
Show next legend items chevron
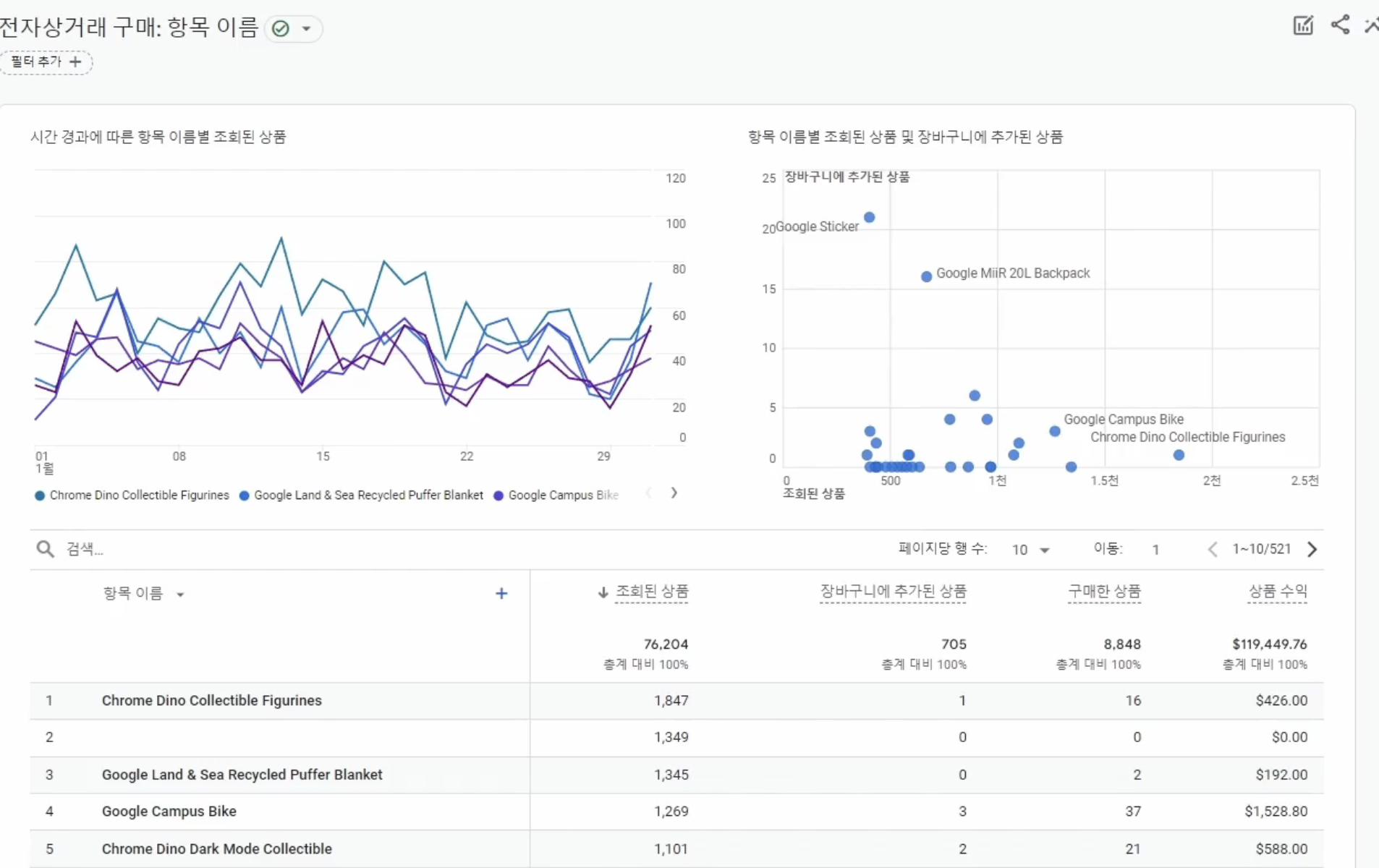(674, 493)
